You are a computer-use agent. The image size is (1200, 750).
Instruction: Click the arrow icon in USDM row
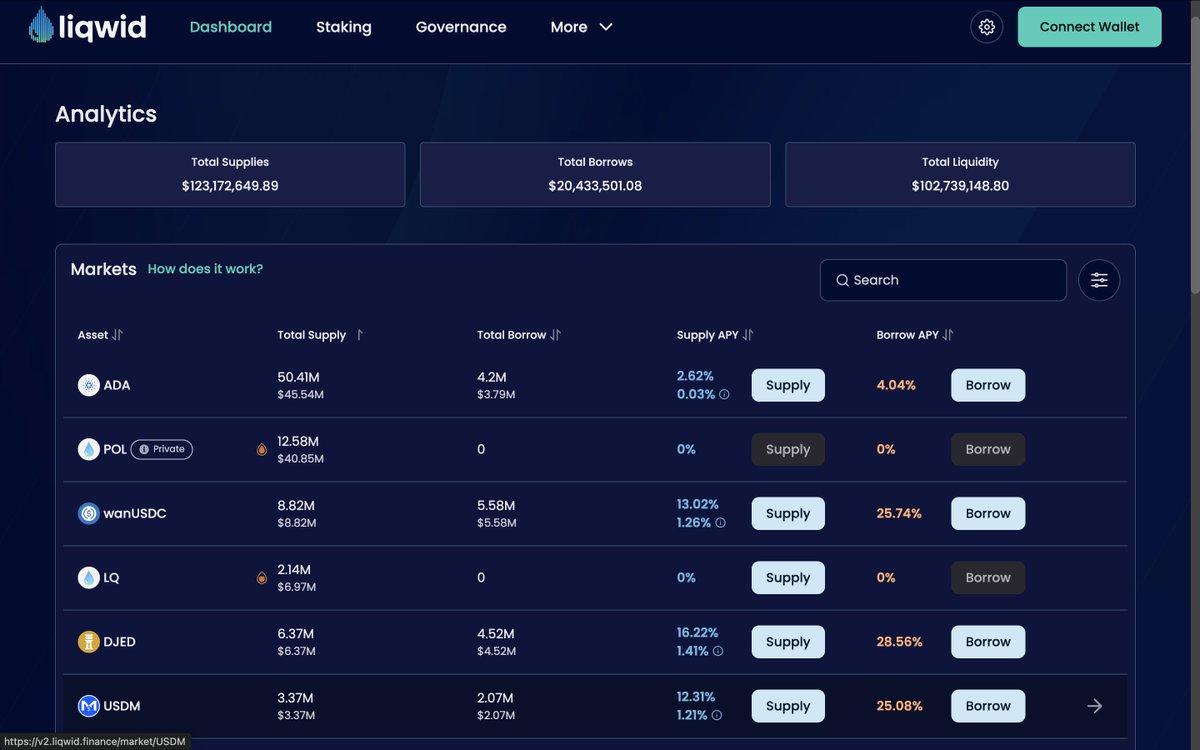click(1095, 706)
